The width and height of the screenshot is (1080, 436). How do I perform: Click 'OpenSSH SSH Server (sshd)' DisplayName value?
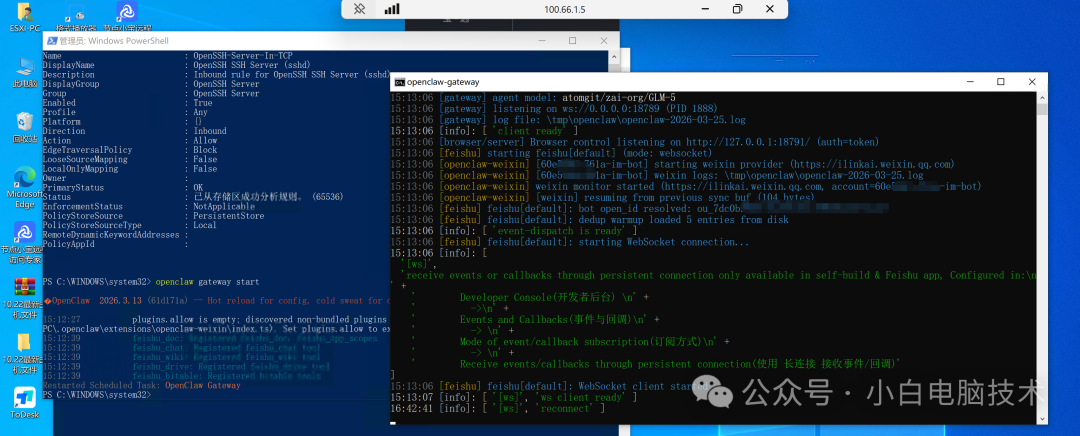(250, 65)
